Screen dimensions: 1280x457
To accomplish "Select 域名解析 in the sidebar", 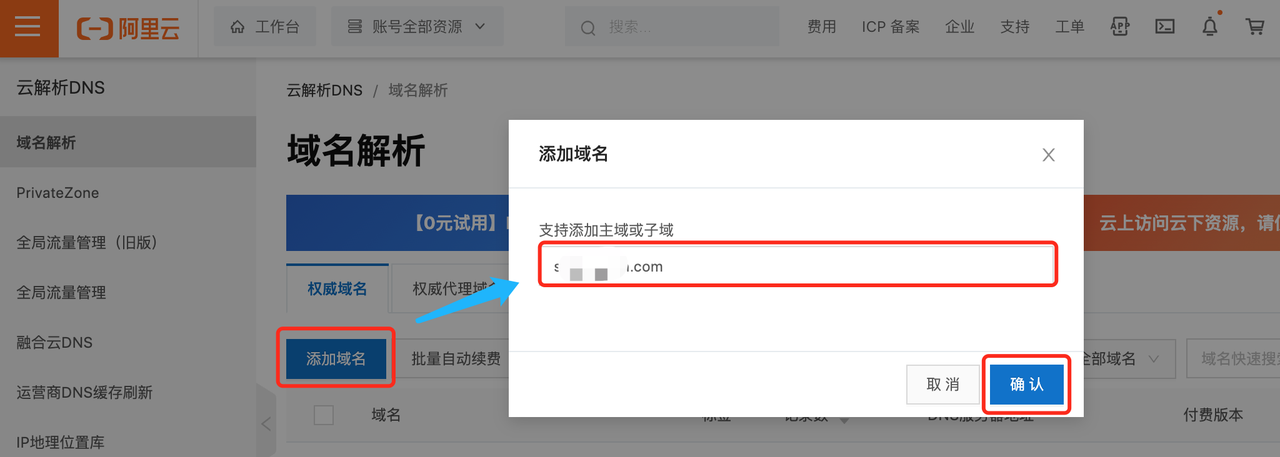I will (x=46, y=143).
